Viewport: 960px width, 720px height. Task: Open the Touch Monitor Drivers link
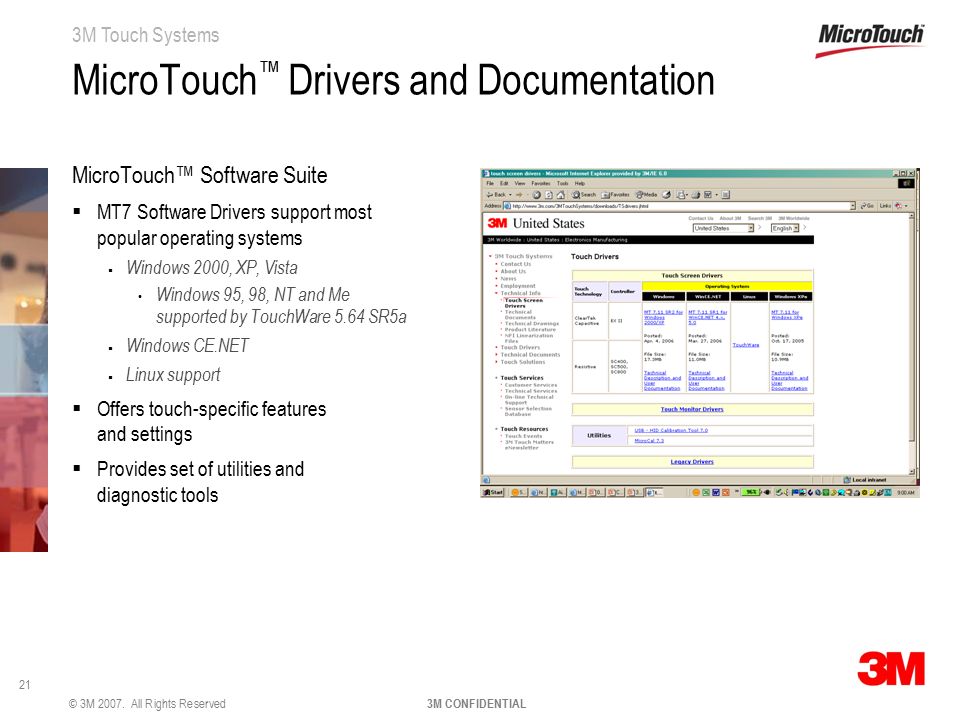[692, 409]
